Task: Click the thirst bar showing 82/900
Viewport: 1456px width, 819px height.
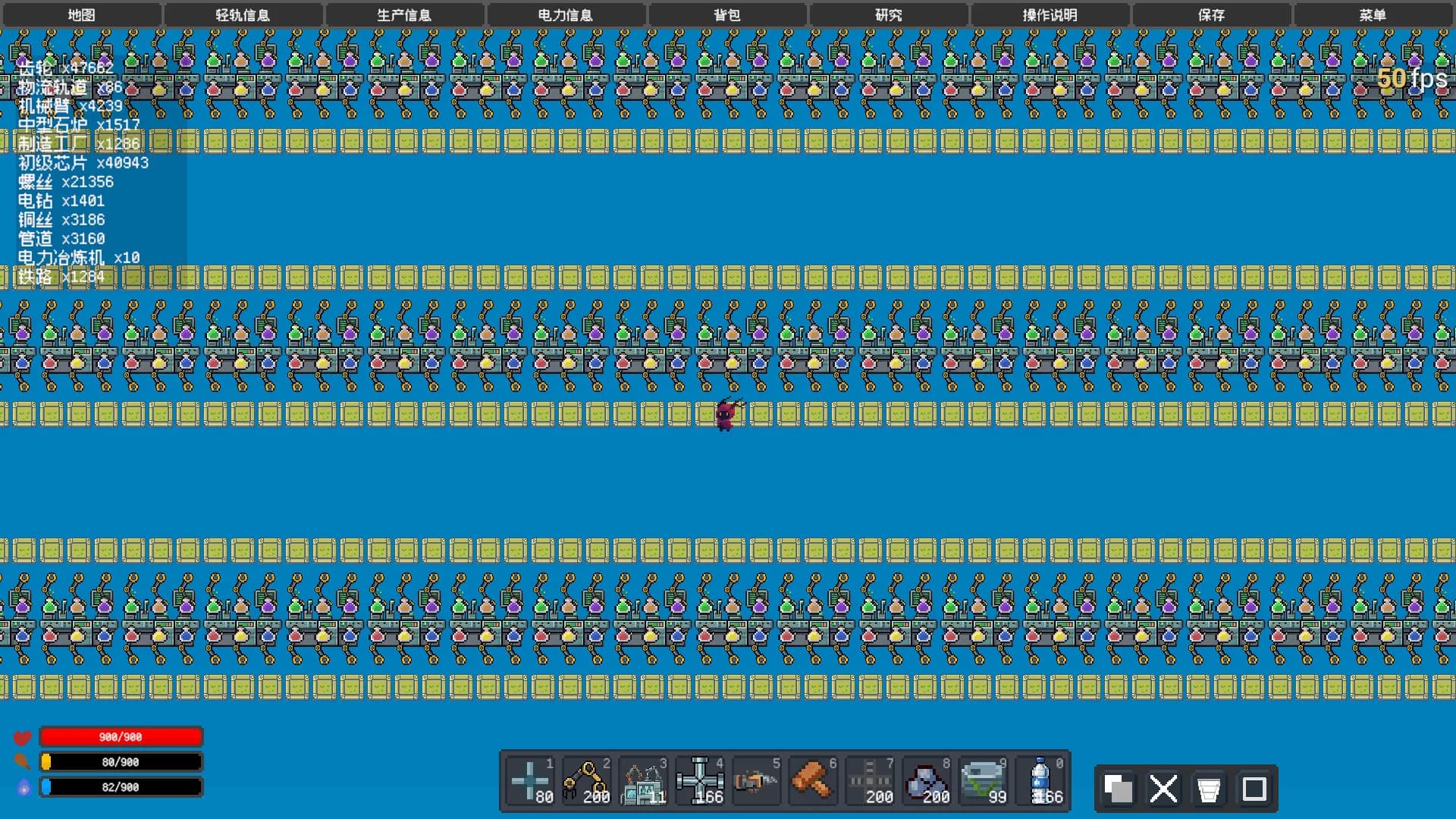Action: [x=121, y=787]
